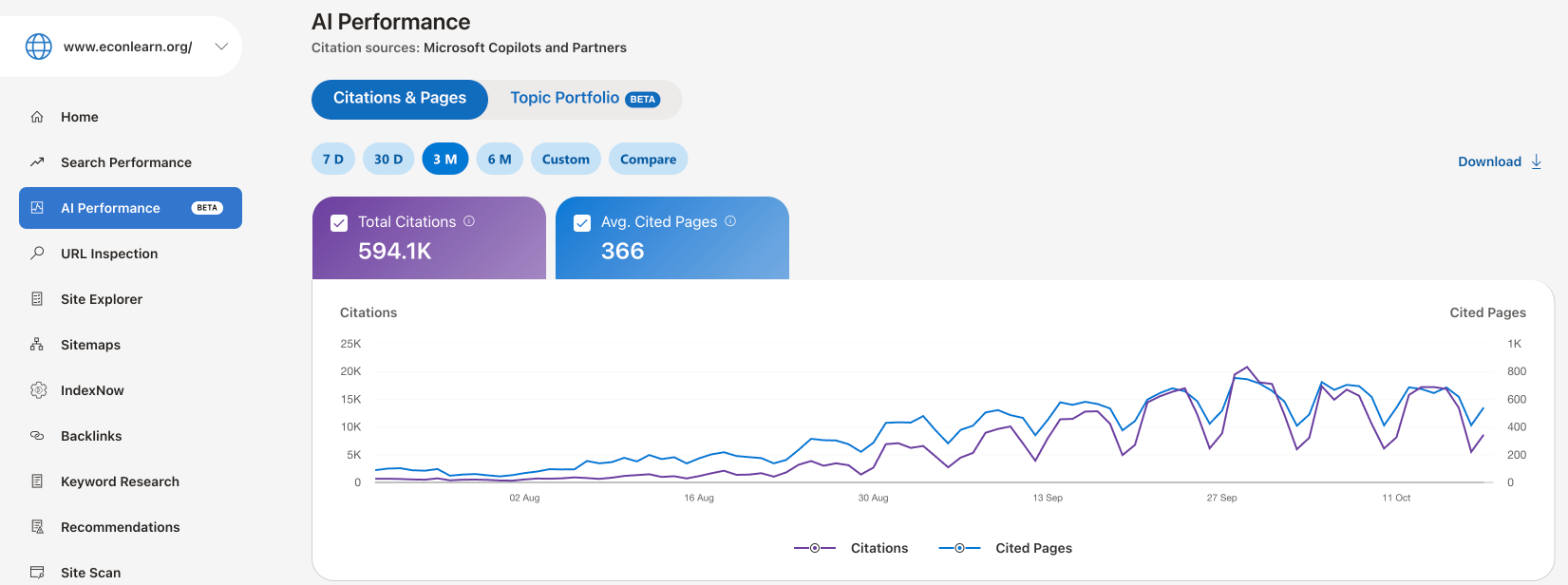Screen dimensions: 1568x585
Task: Click the Compare button
Action: (x=648, y=159)
